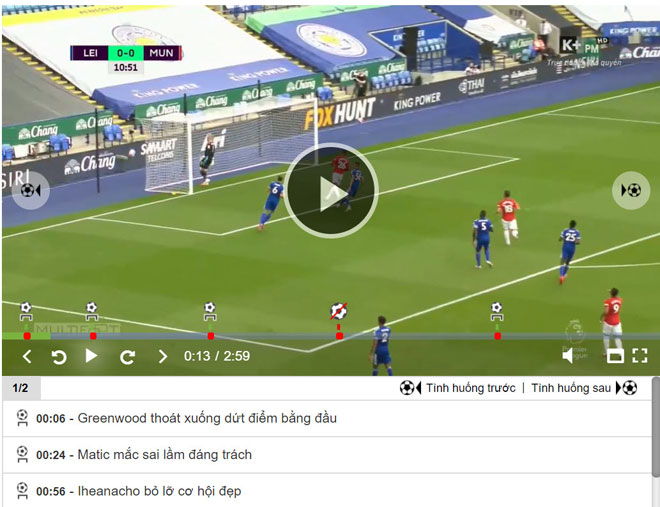Click the previous chevron in control bar

tap(27, 356)
